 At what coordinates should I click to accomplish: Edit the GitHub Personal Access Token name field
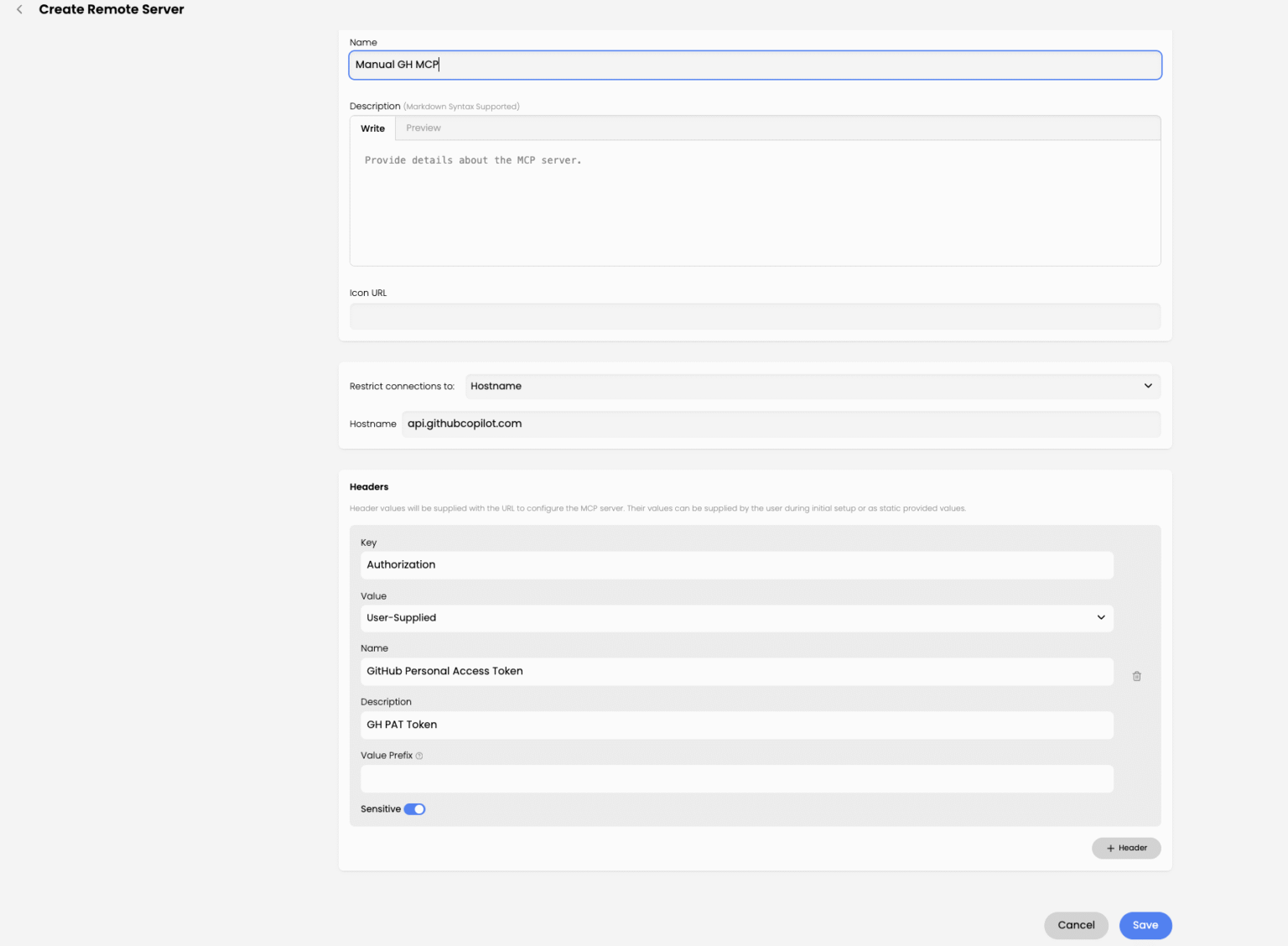click(x=737, y=672)
